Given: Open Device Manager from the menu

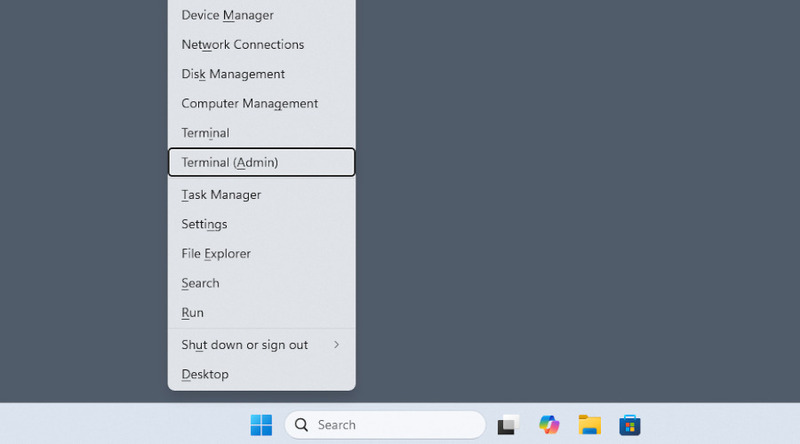Looking at the screenshot, I should [227, 15].
